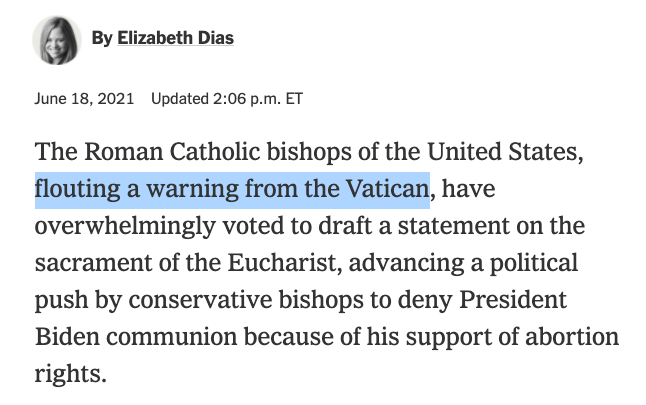Click the word Eucharist in the paragraph
This screenshot has width=646, height=405.
click(x=285, y=263)
